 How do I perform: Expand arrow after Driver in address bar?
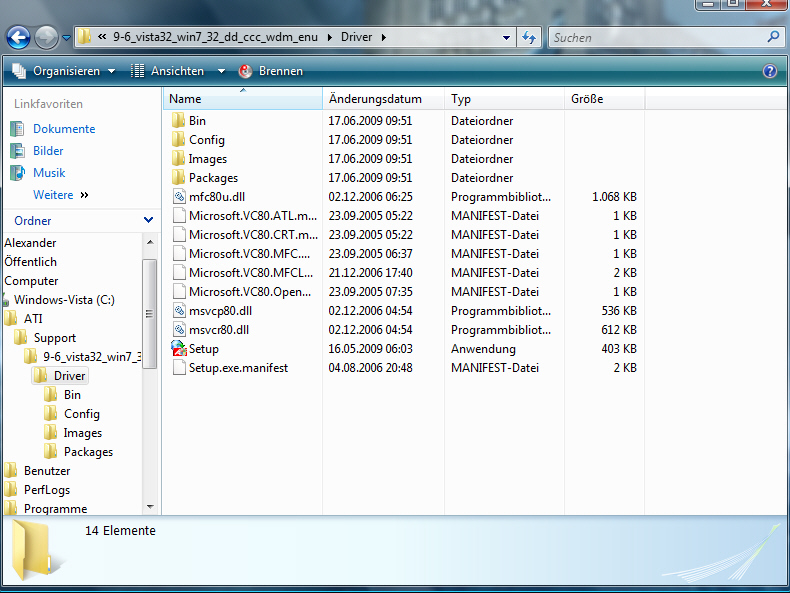[384, 37]
